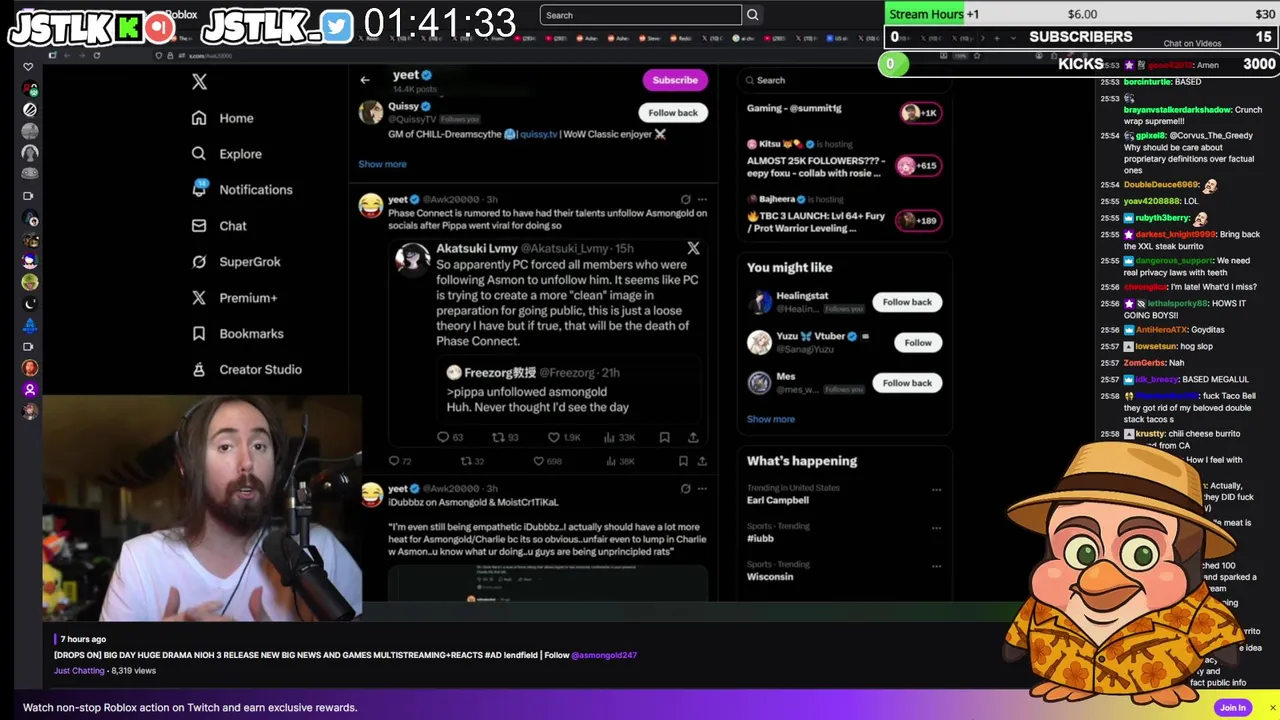Viewport: 1280px width, 720px height.
Task: Click the magnifier button beside the top search bar
Action: click(x=753, y=15)
